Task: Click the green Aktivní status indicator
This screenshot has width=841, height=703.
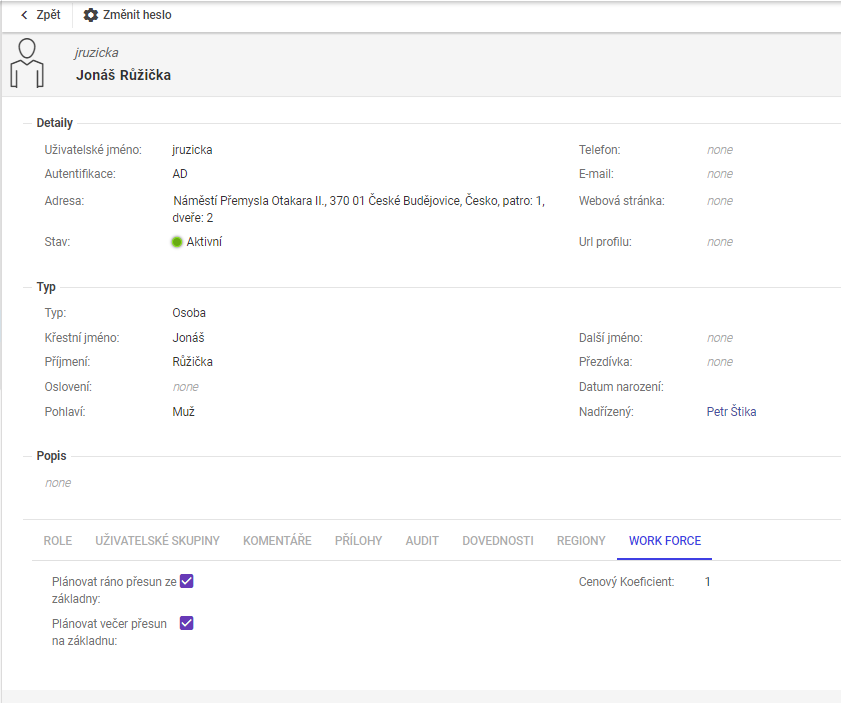Action: click(x=178, y=241)
